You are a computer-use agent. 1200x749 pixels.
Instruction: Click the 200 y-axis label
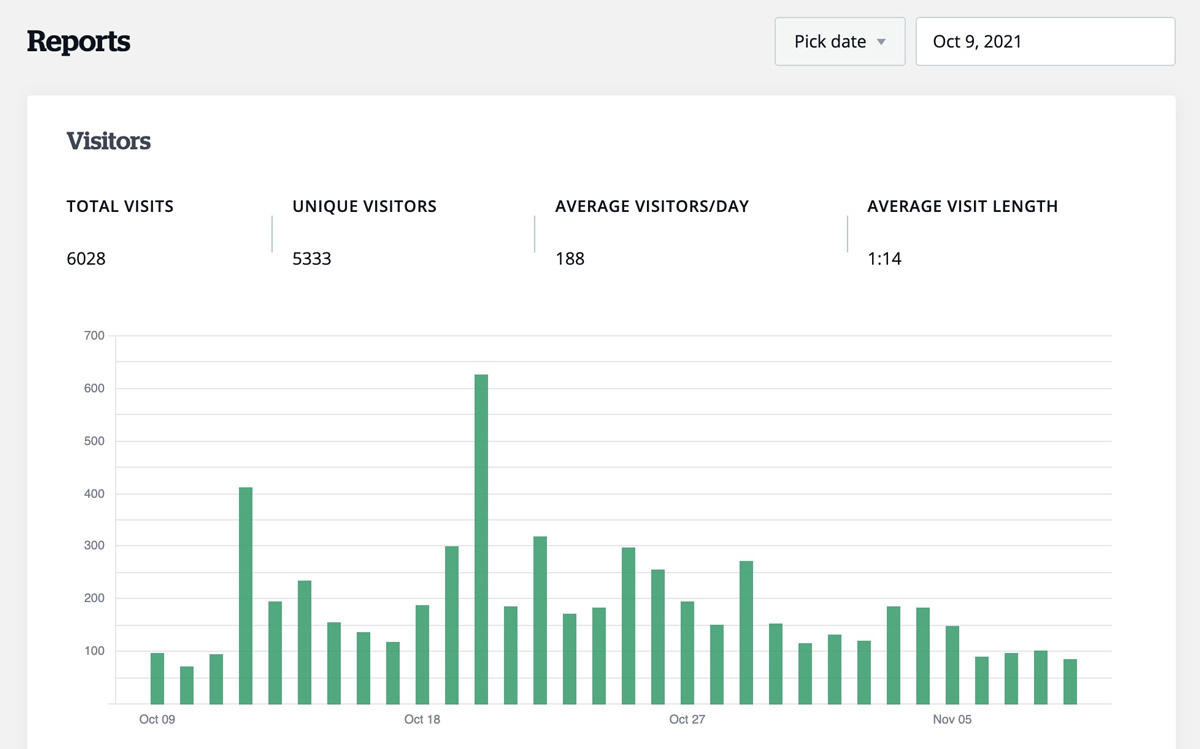pyautogui.click(x=94, y=599)
